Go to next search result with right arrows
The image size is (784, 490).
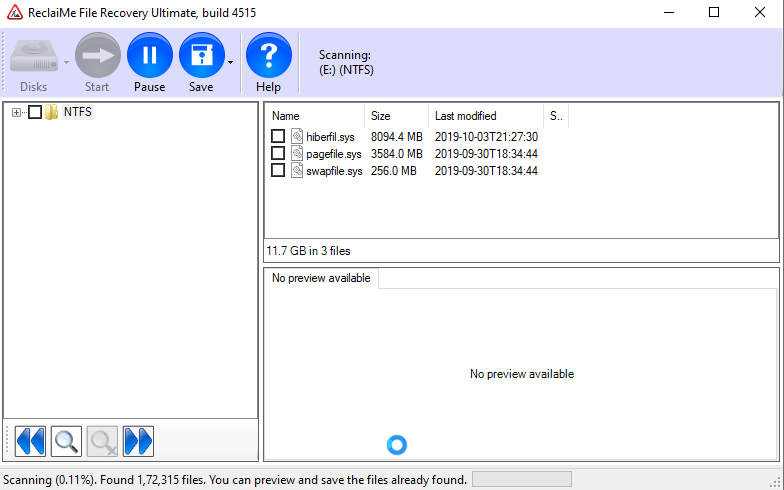pos(138,442)
